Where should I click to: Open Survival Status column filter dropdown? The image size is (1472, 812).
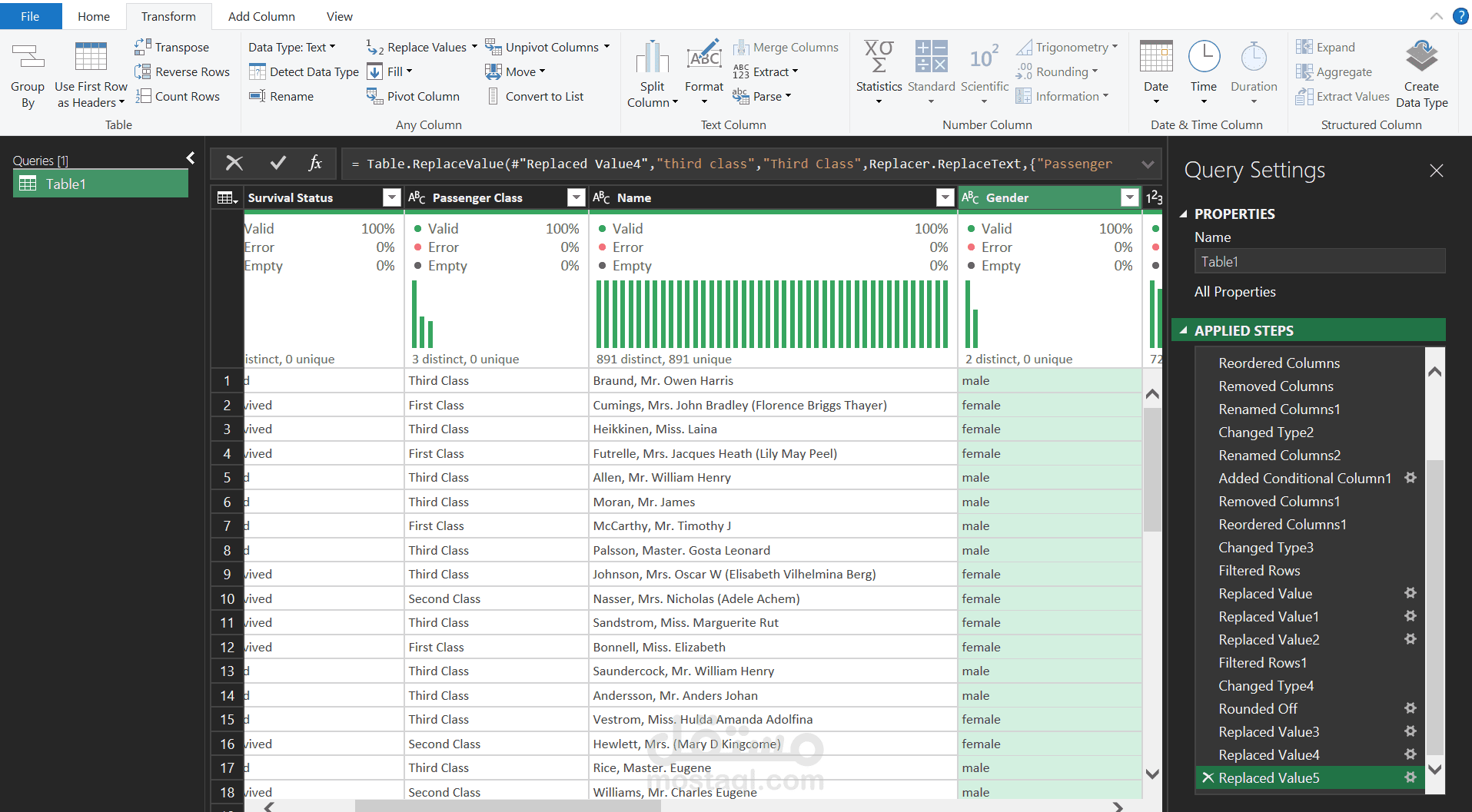click(392, 198)
